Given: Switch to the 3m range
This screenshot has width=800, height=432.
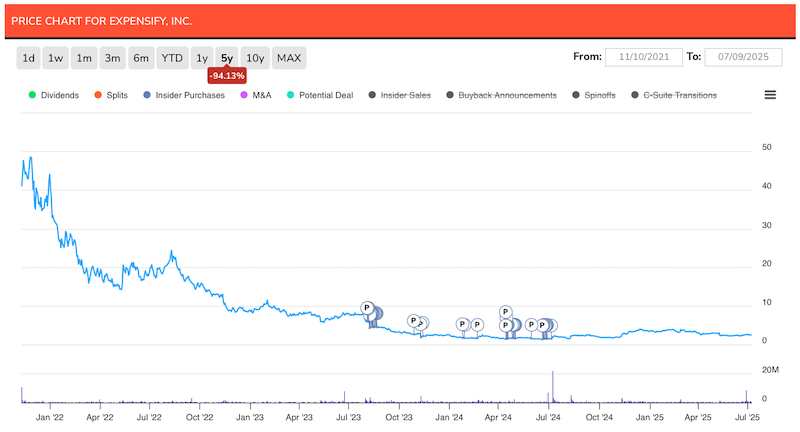Looking at the screenshot, I should (112, 58).
